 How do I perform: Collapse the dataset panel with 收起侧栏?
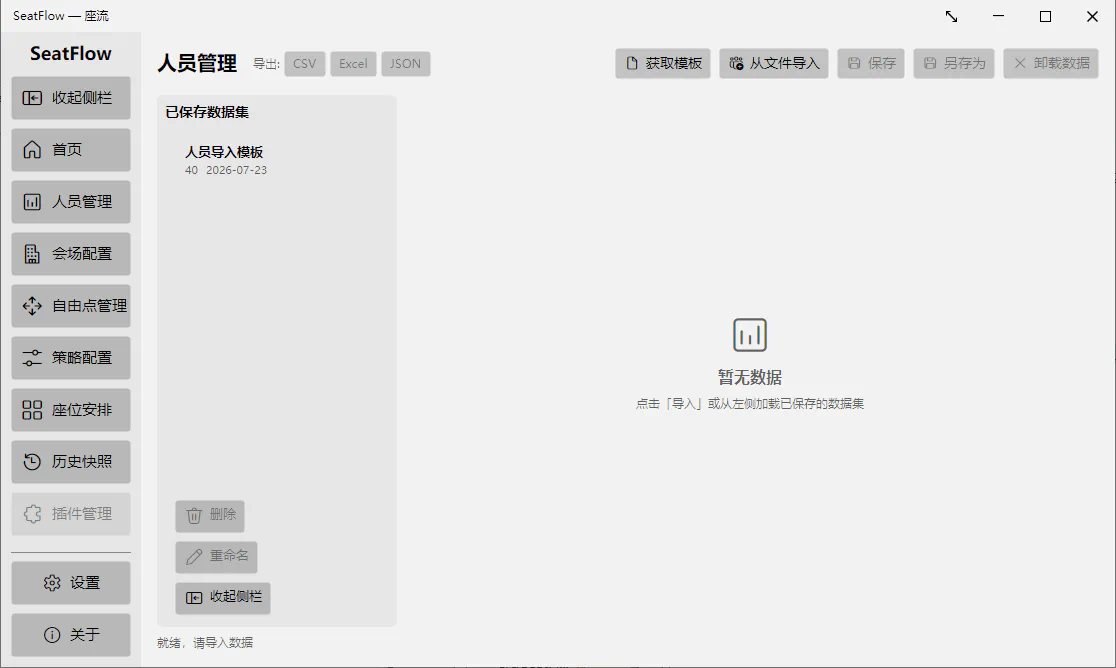pos(223,598)
